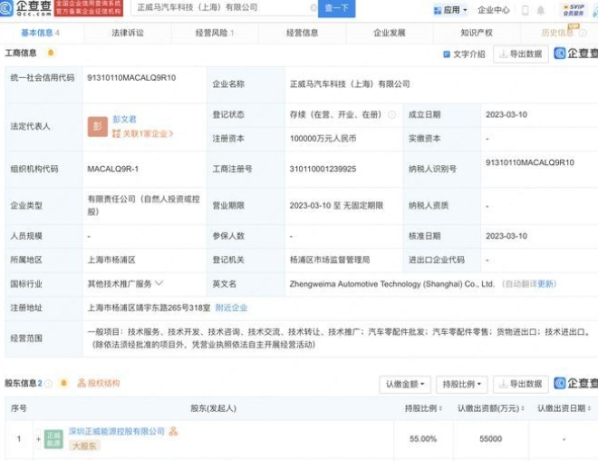Switch to the 经营信息 tab

pos(302,33)
